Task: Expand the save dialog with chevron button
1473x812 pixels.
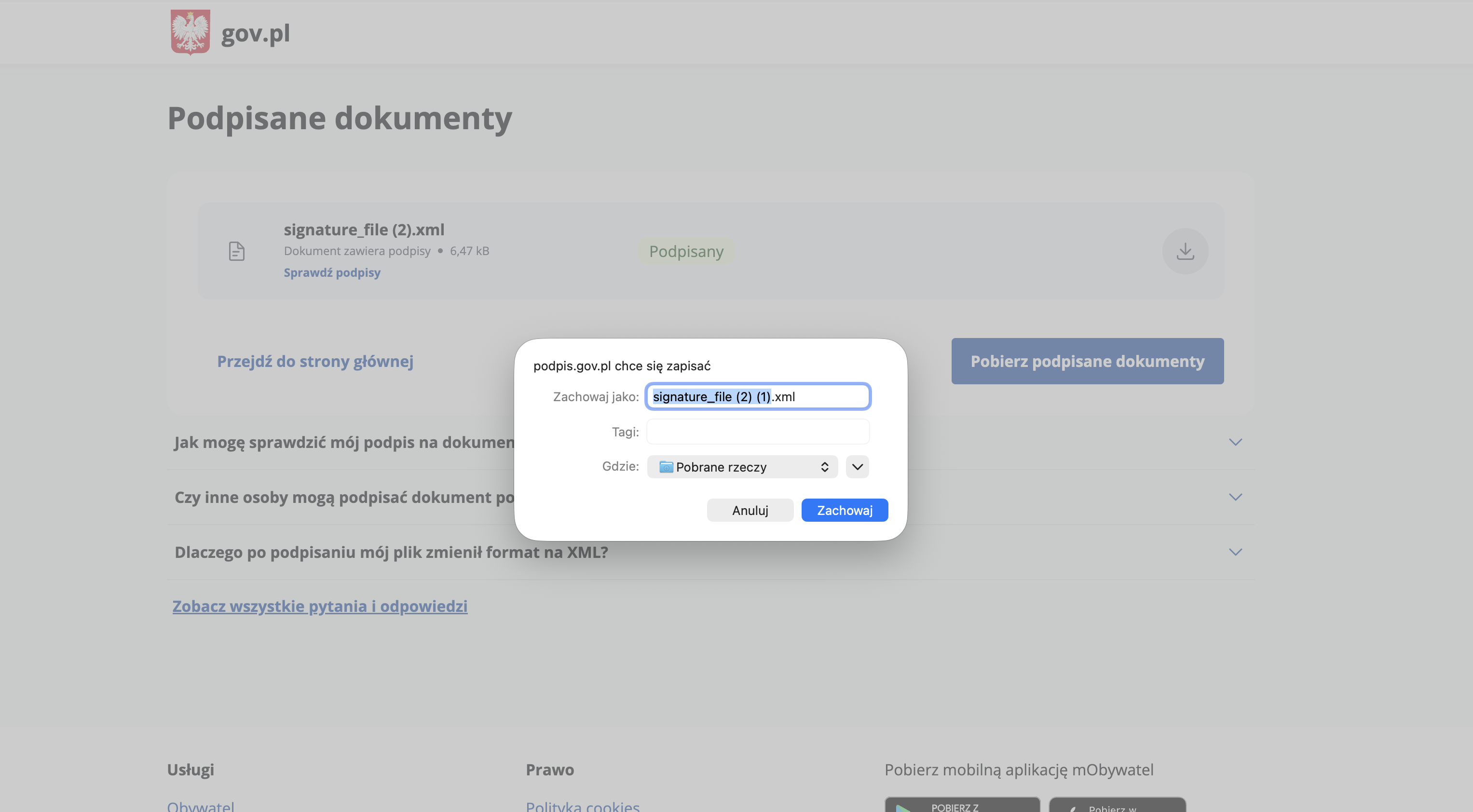Action: tap(857, 467)
